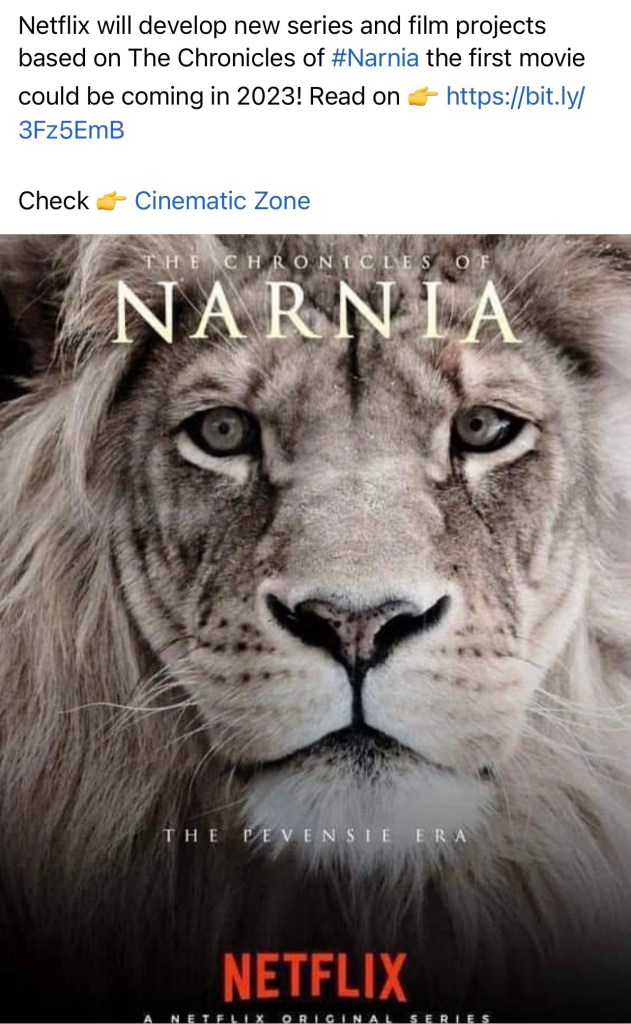This screenshot has width=631, height=1024.
Task: Click the 3Fz5EmB portion of the URL
Action: click(x=71, y=130)
